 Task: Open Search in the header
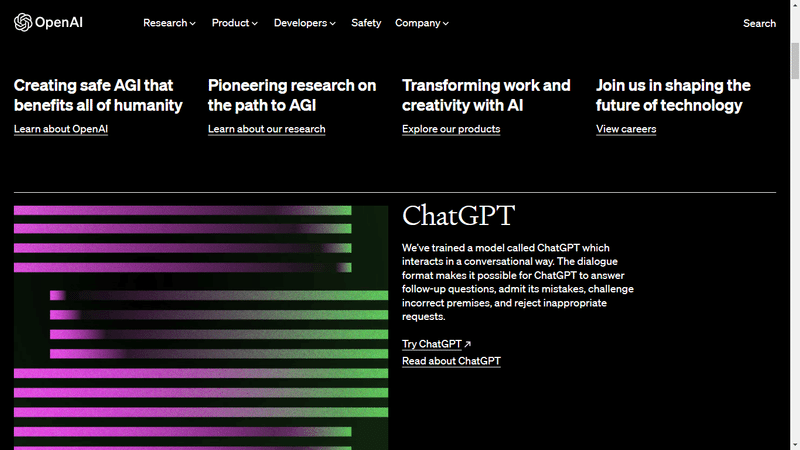pos(759,23)
